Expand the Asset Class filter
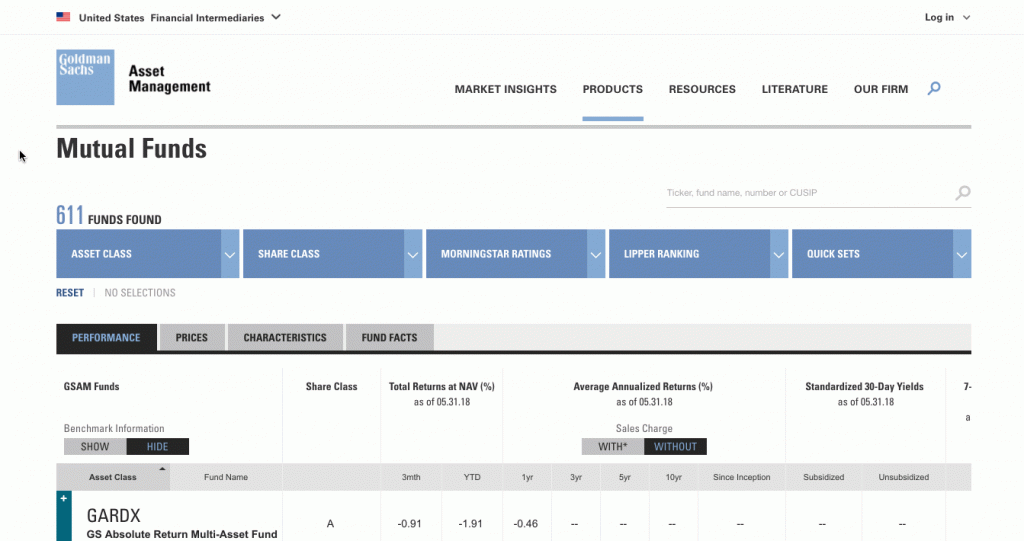The height and width of the screenshot is (541, 1024). click(x=148, y=254)
